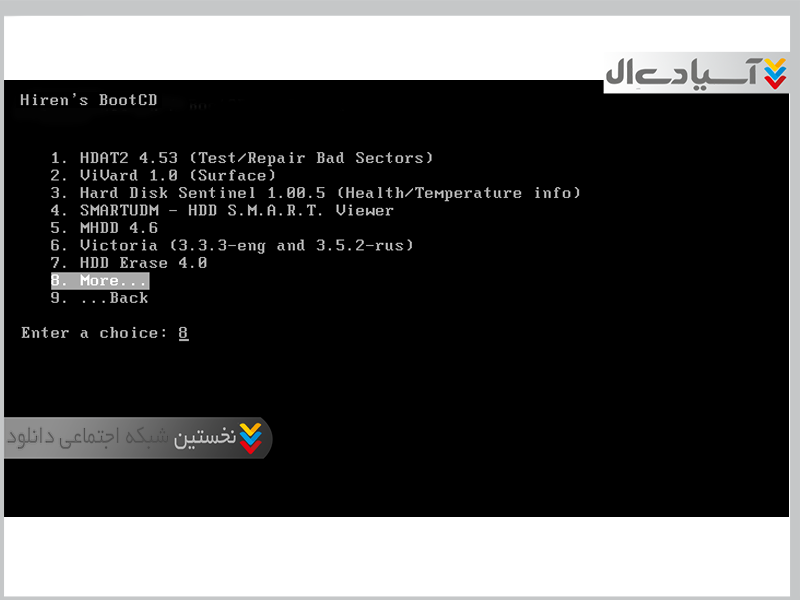800x600 pixels.
Task: Click the chevron icon in the bottom-left watermark
Action: coord(251,438)
